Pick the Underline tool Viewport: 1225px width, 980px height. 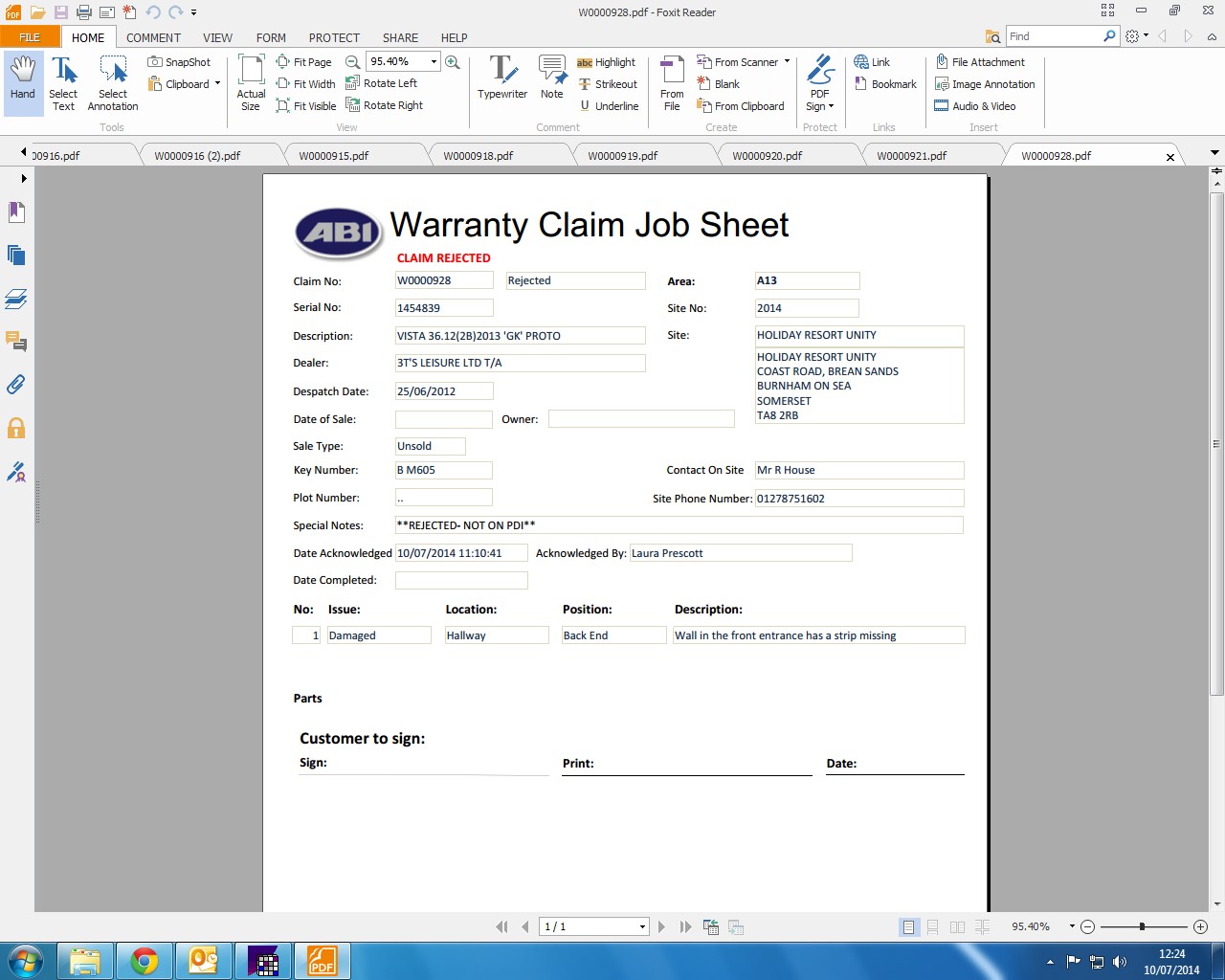coord(608,106)
